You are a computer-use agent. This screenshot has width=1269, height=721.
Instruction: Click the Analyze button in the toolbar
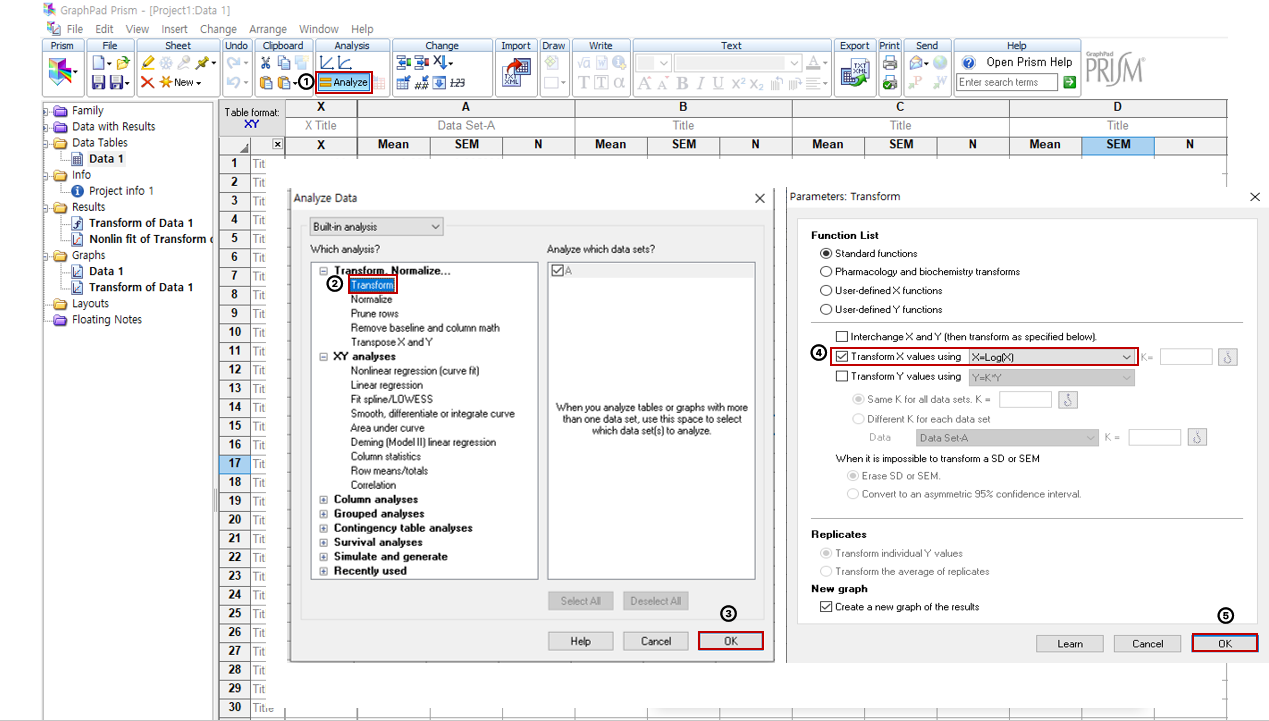[x=344, y=83]
